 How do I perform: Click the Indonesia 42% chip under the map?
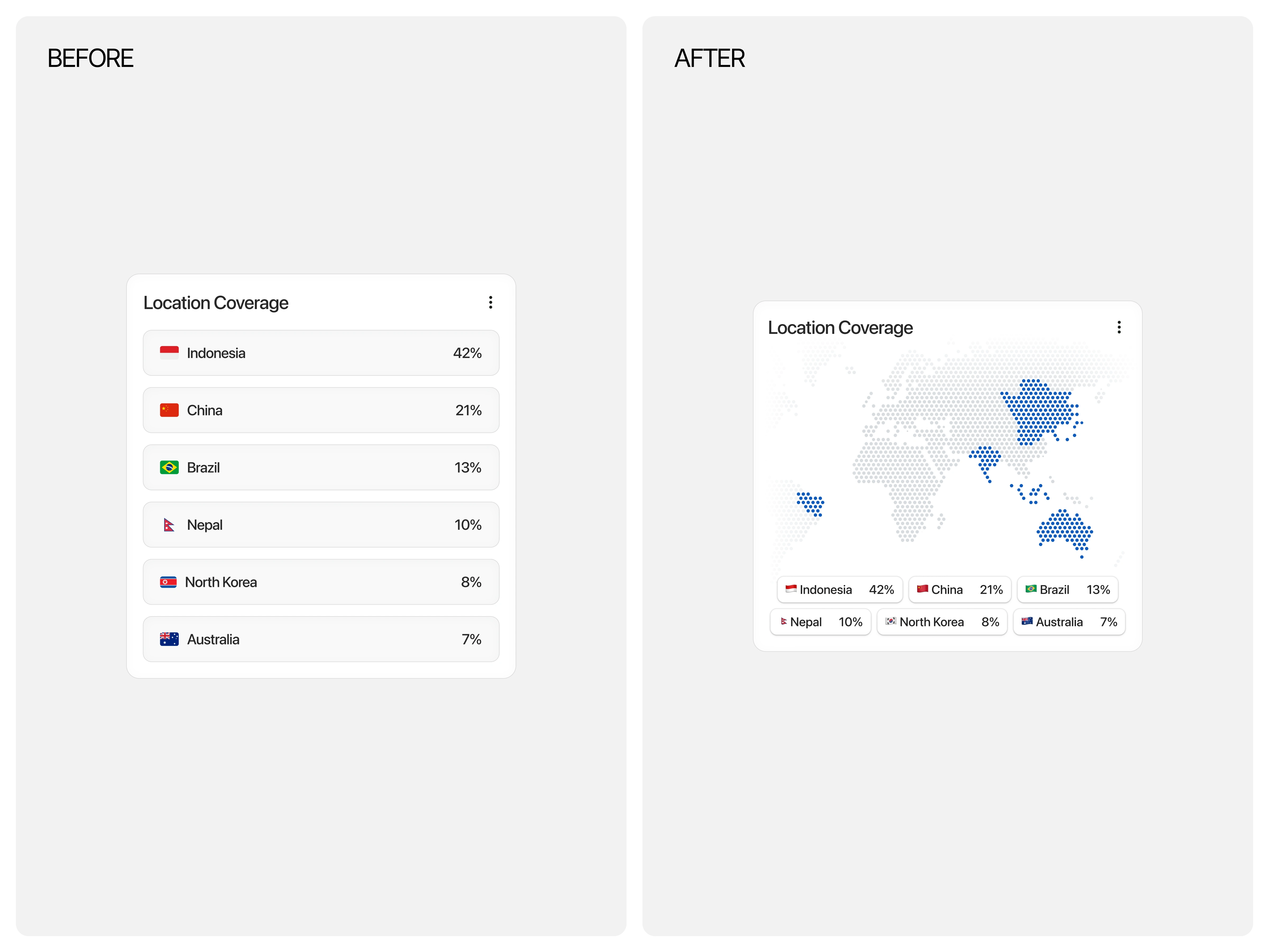[x=840, y=590]
